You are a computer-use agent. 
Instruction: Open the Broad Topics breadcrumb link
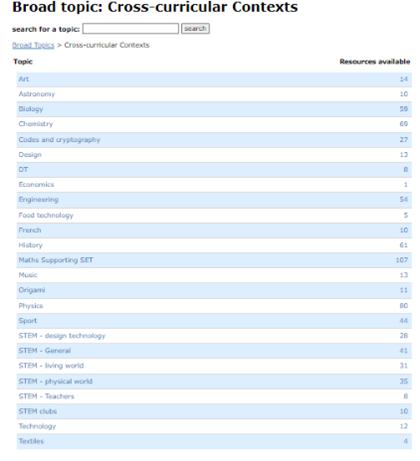point(33,45)
